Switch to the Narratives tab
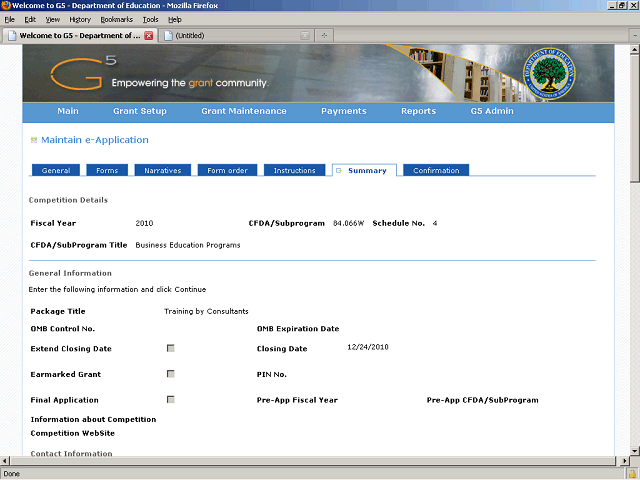 pyautogui.click(x=162, y=170)
